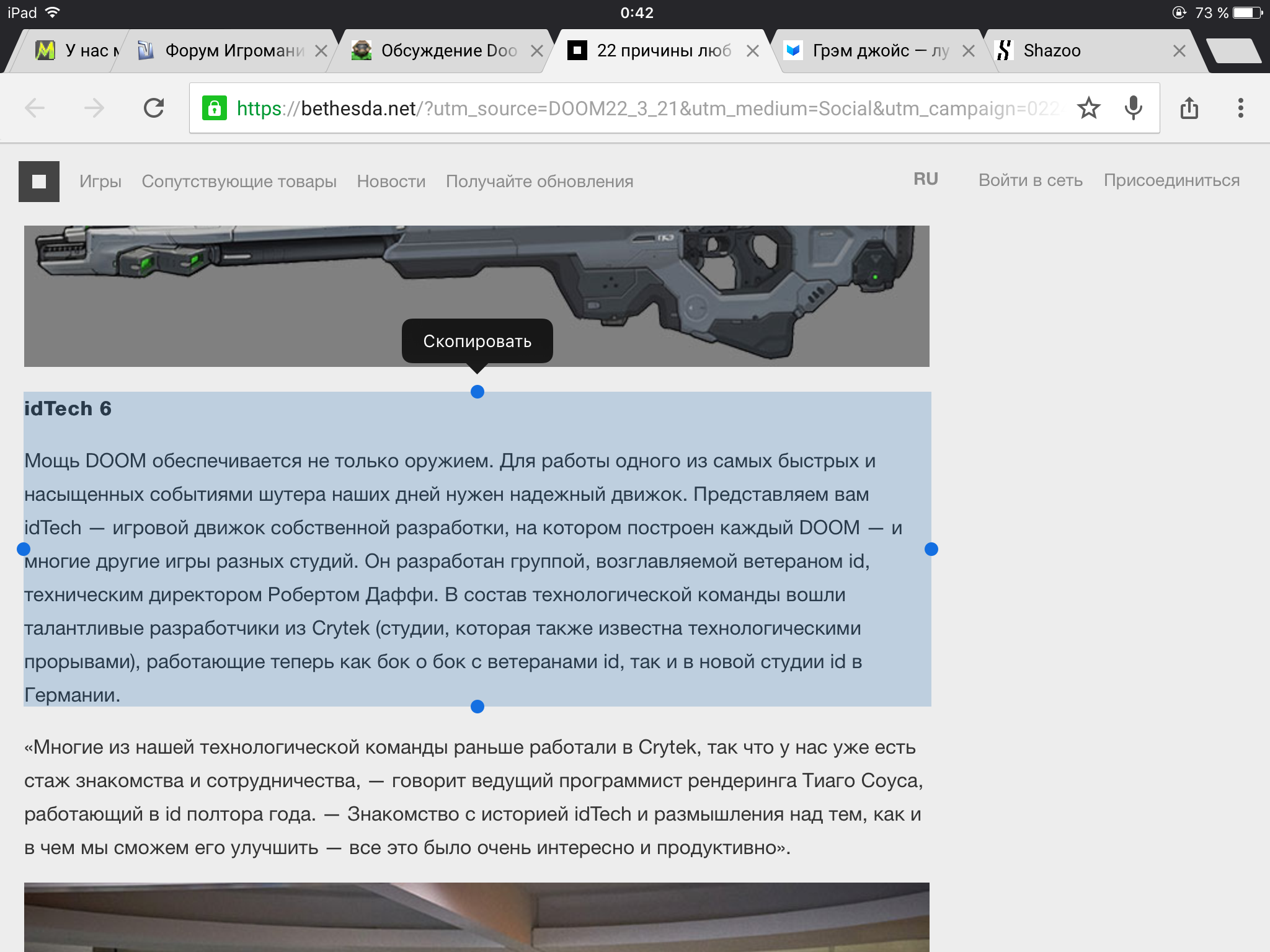The width and height of the screenshot is (1270, 952).
Task: Click the 'idTech 6' heading
Action: [x=68, y=409]
